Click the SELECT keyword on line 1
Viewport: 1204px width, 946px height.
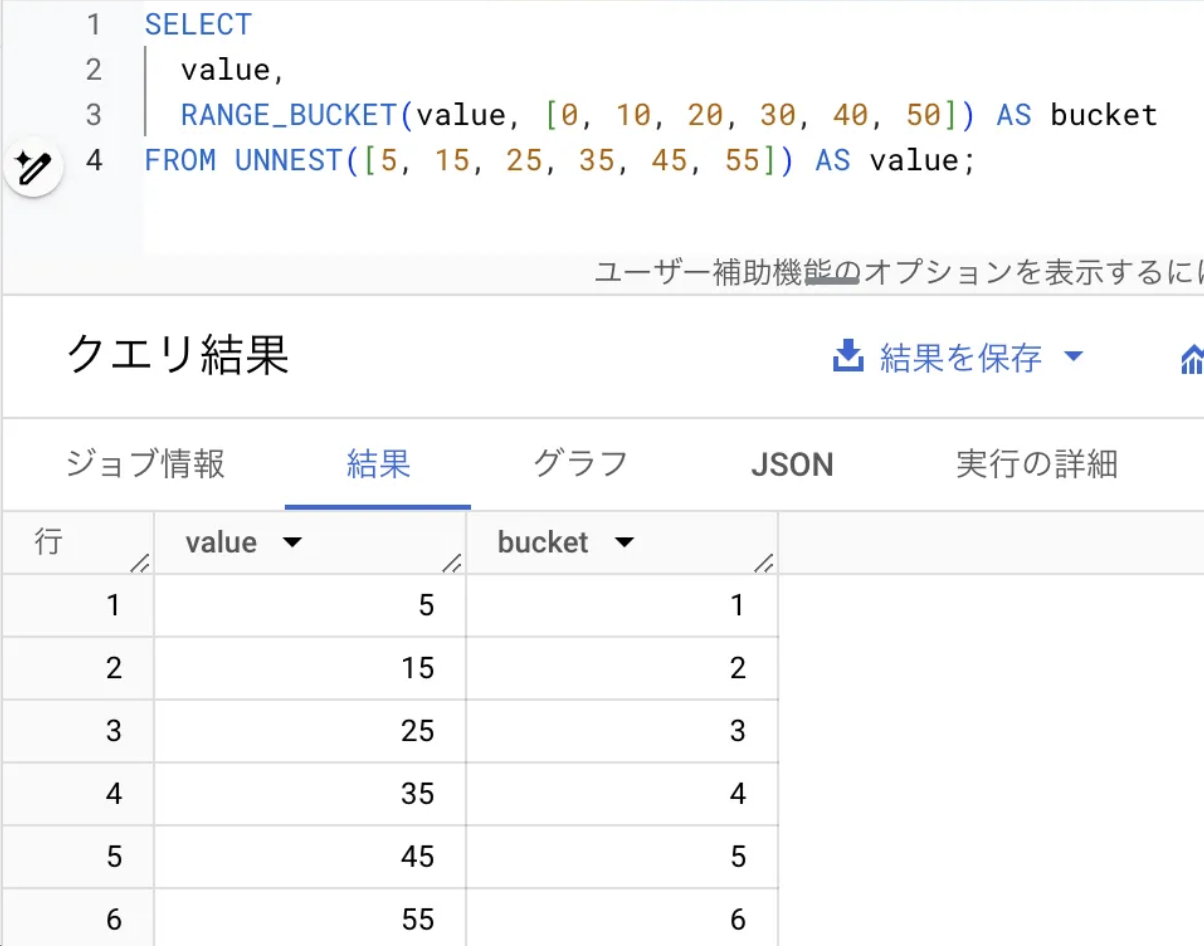(x=198, y=24)
